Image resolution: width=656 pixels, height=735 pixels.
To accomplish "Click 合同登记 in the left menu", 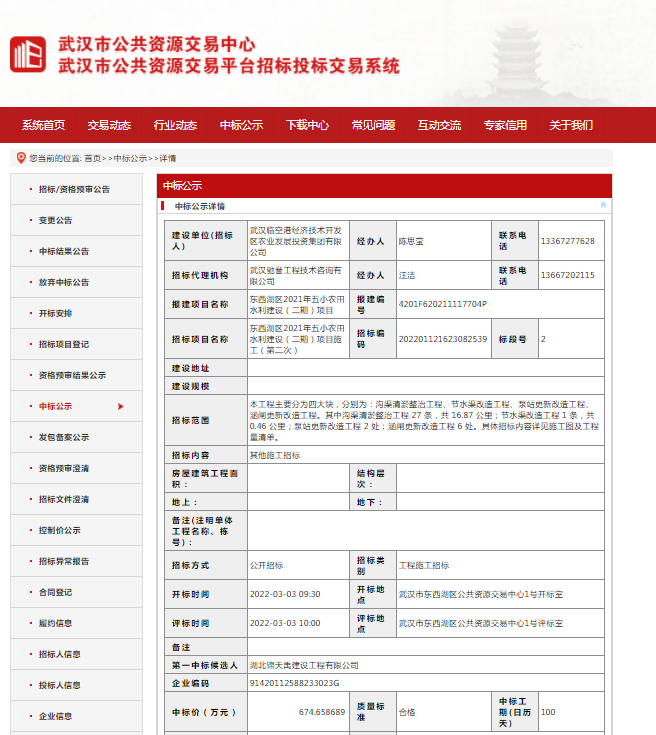I will point(55,592).
